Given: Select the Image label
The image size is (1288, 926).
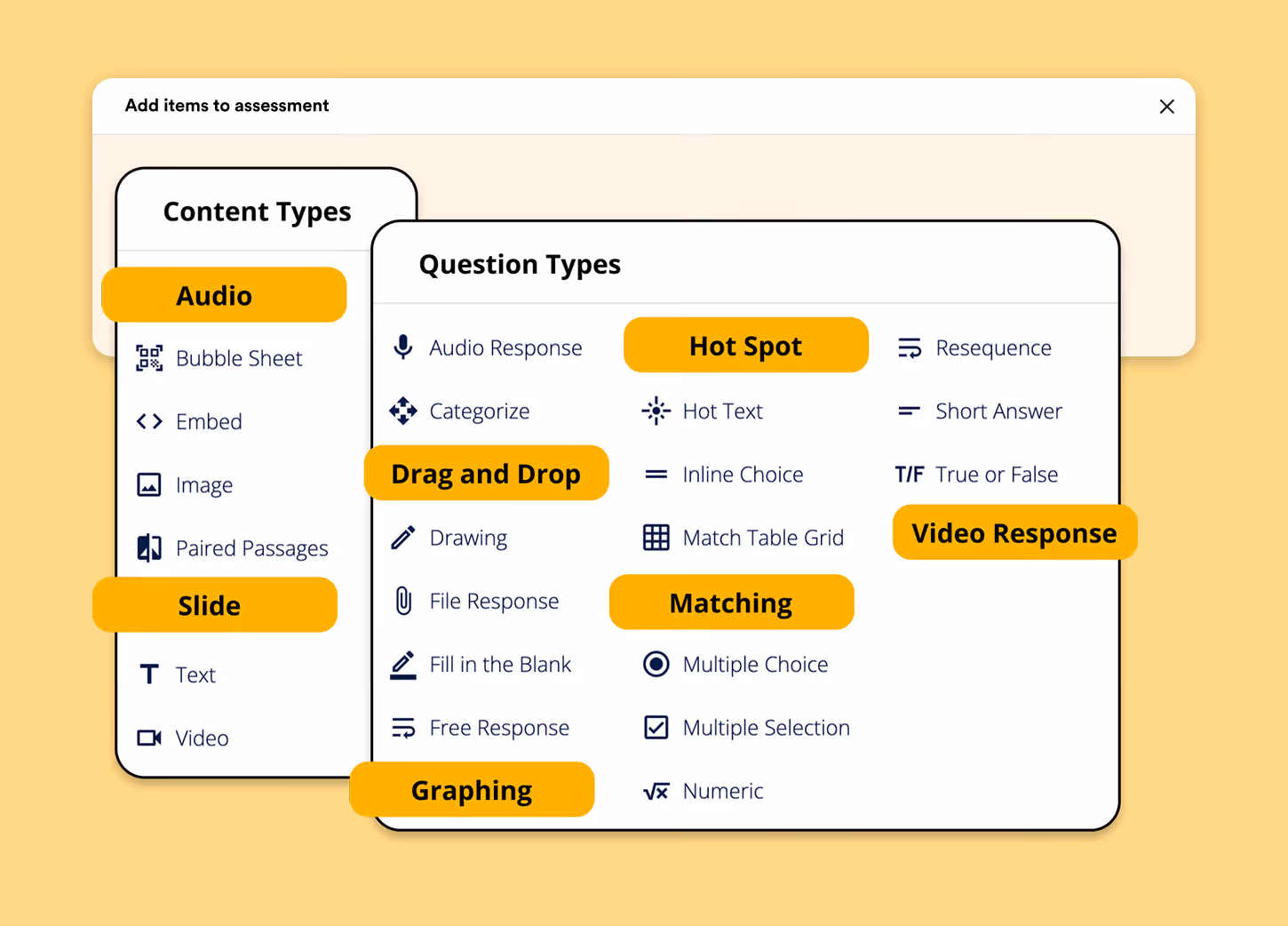Looking at the screenshot, I should click(x=204, y=485).
